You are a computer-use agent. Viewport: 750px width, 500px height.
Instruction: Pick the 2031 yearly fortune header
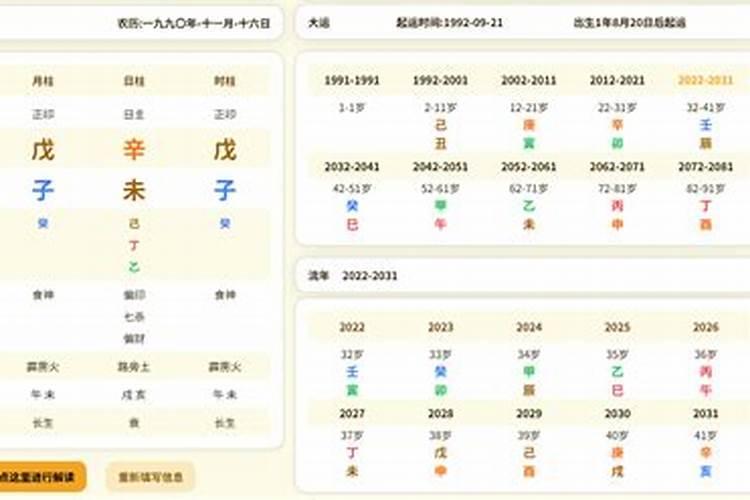tap(706, 413)
